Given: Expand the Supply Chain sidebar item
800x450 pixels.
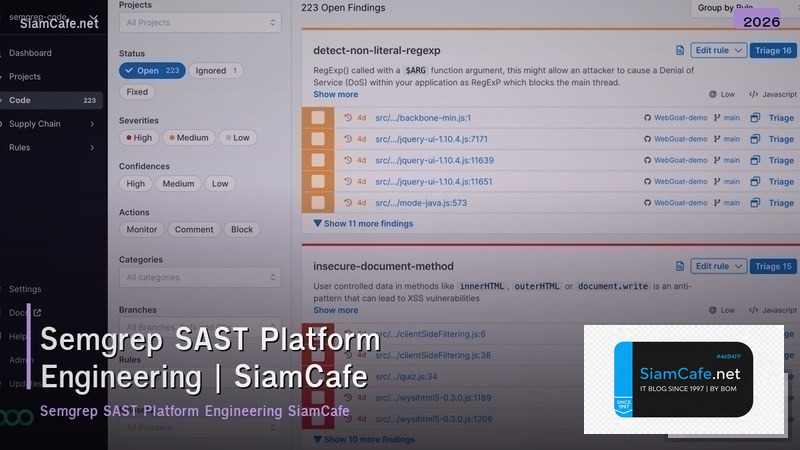Looking at the screenshot, I should click(51, 124).
